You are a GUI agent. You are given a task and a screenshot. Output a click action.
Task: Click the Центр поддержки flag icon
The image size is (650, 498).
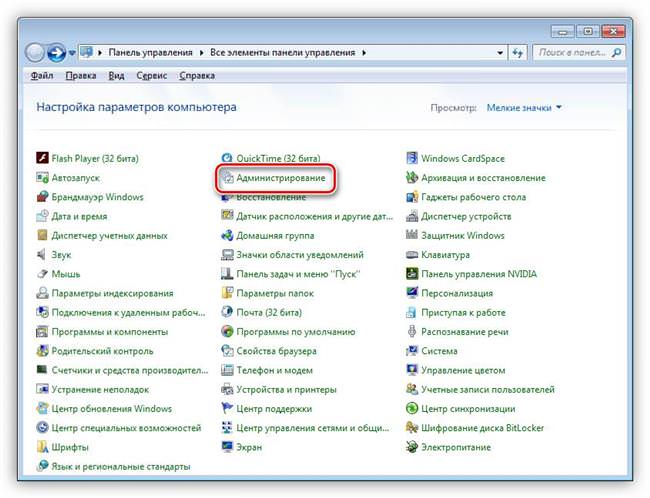[x=227, y=408]
